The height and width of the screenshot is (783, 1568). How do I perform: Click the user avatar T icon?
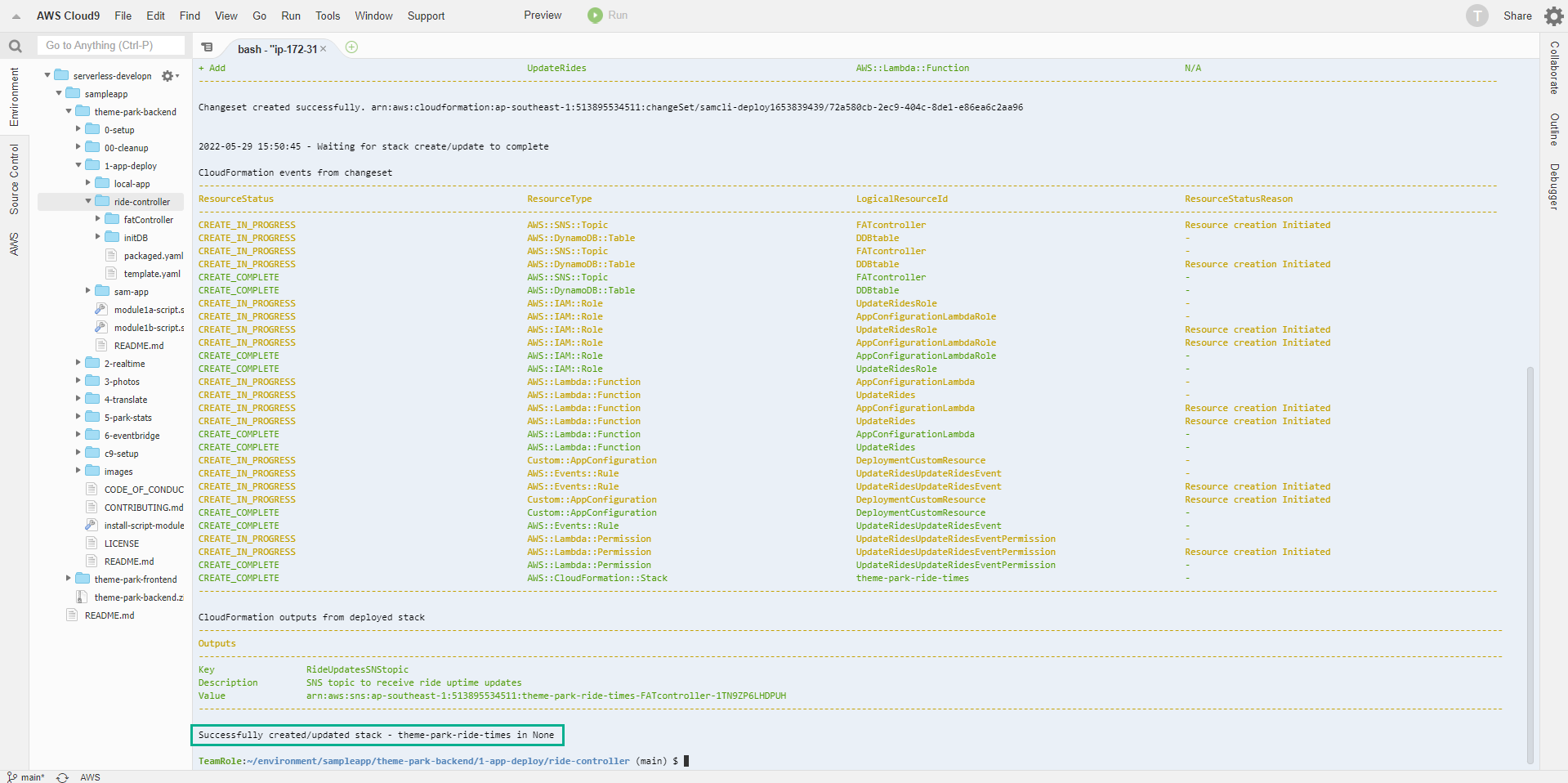tap(1476, 16)
